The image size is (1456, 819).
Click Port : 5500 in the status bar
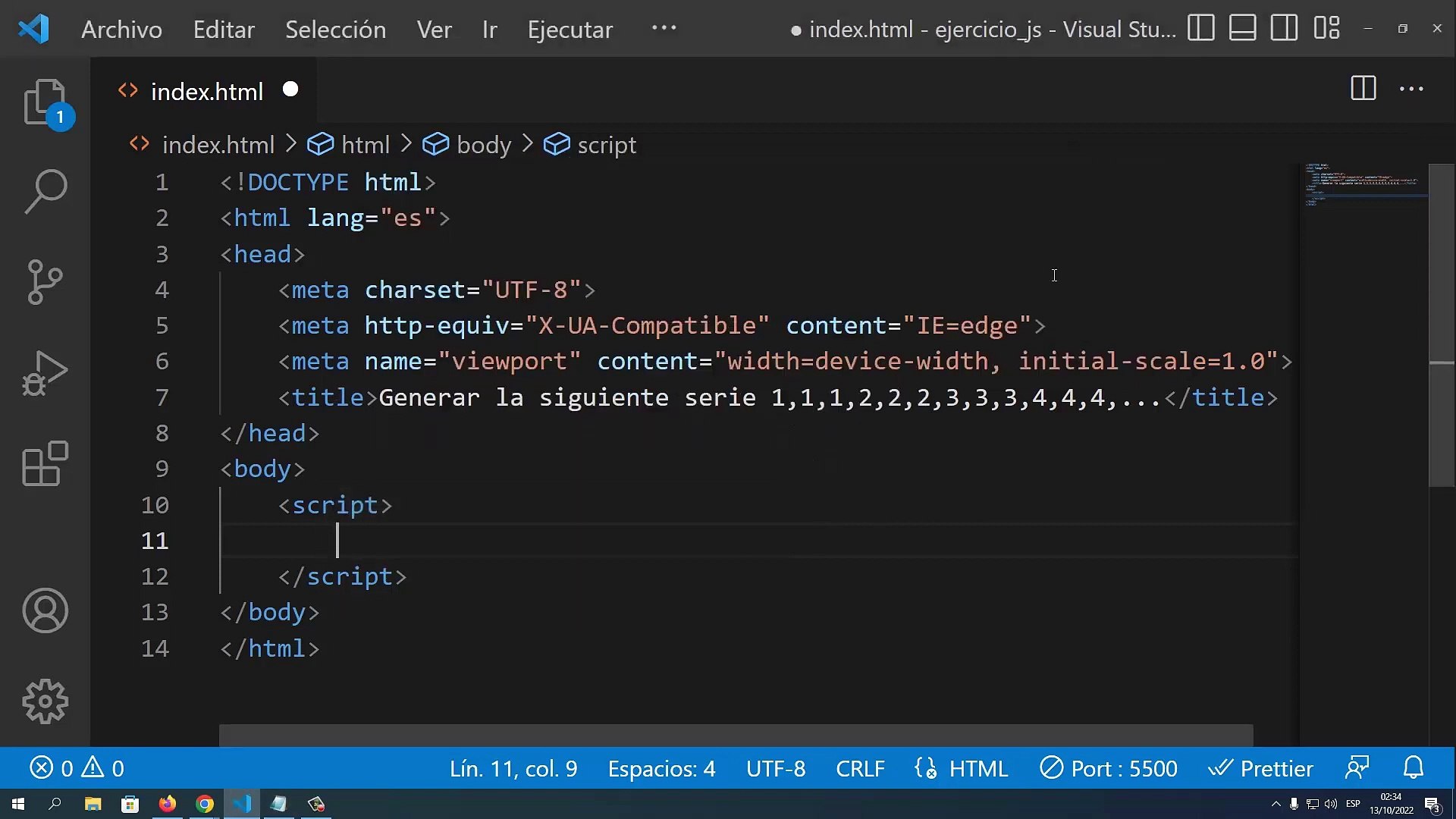[1109, 768]
